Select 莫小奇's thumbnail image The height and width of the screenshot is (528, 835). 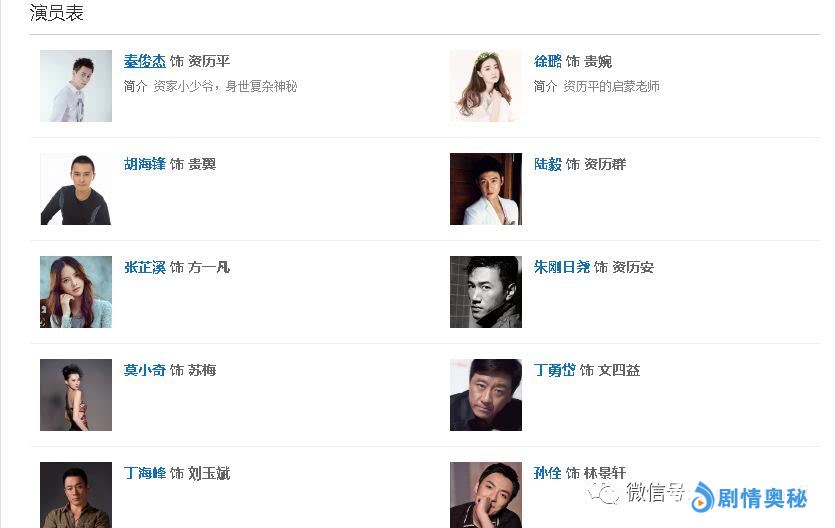point(76,395)
